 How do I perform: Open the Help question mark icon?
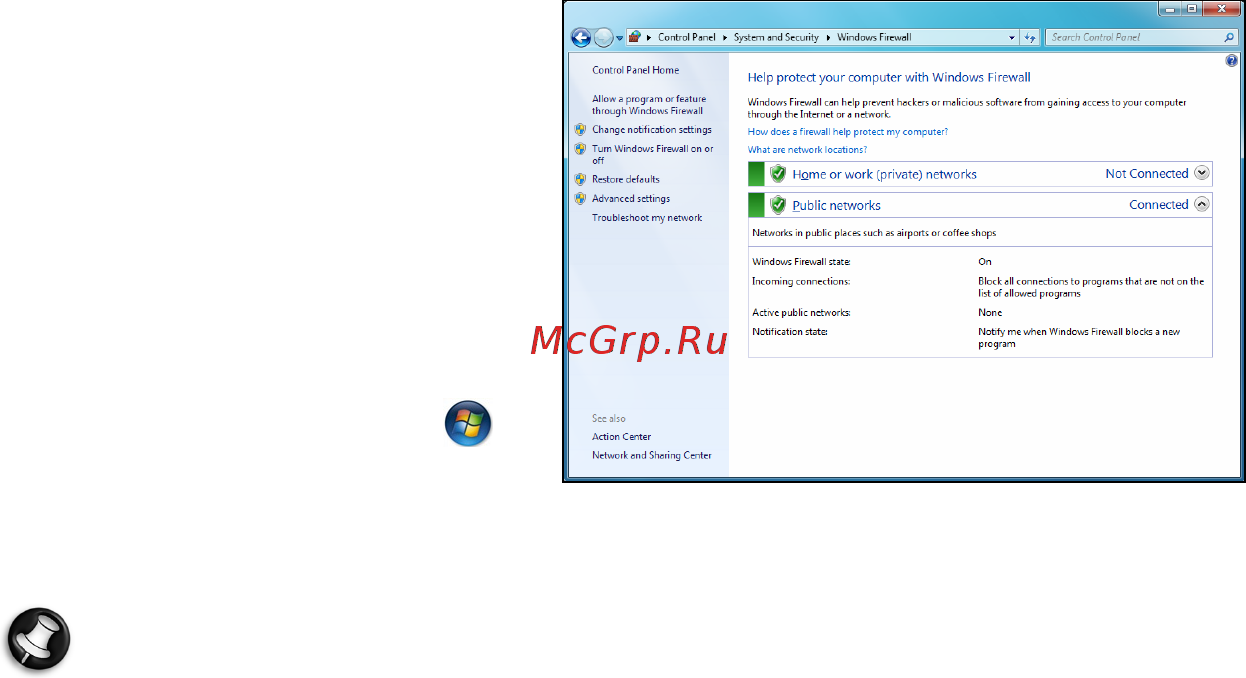(1232, 61)
